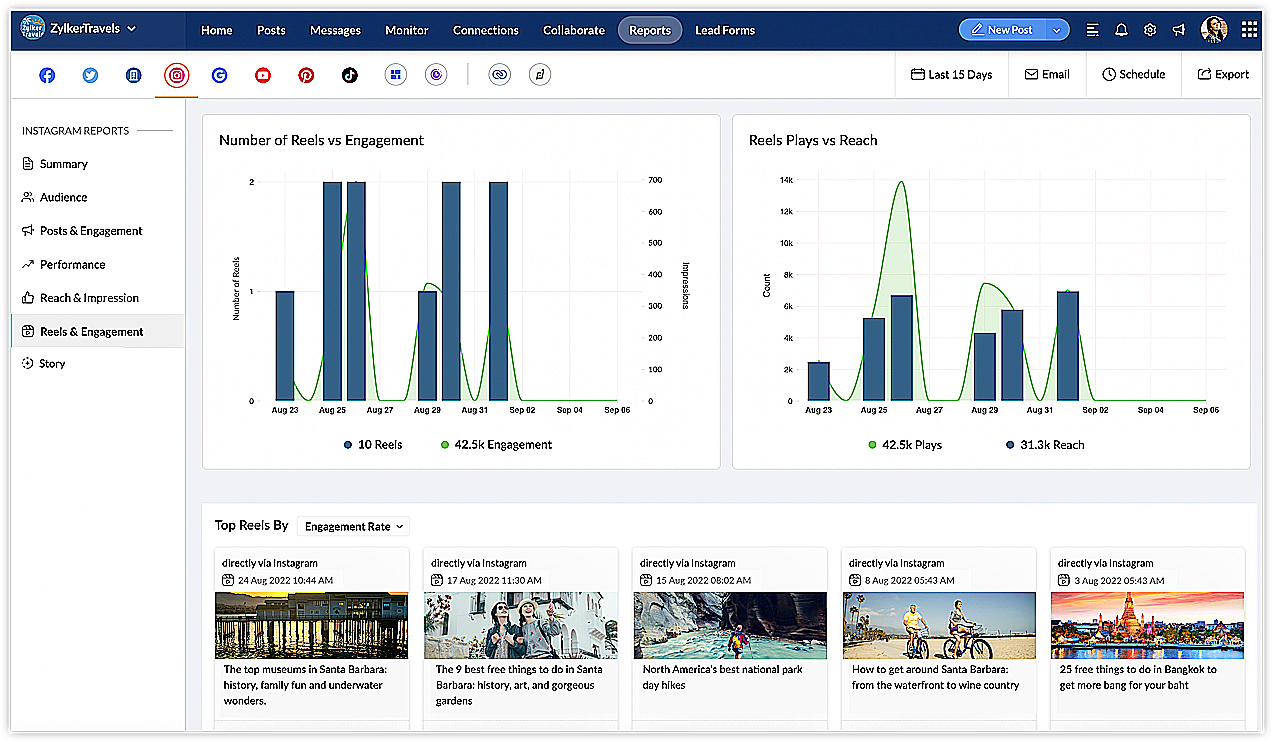Switch to the Twitter channel icon
1273x742 pixels.
[x=90, y=75]
